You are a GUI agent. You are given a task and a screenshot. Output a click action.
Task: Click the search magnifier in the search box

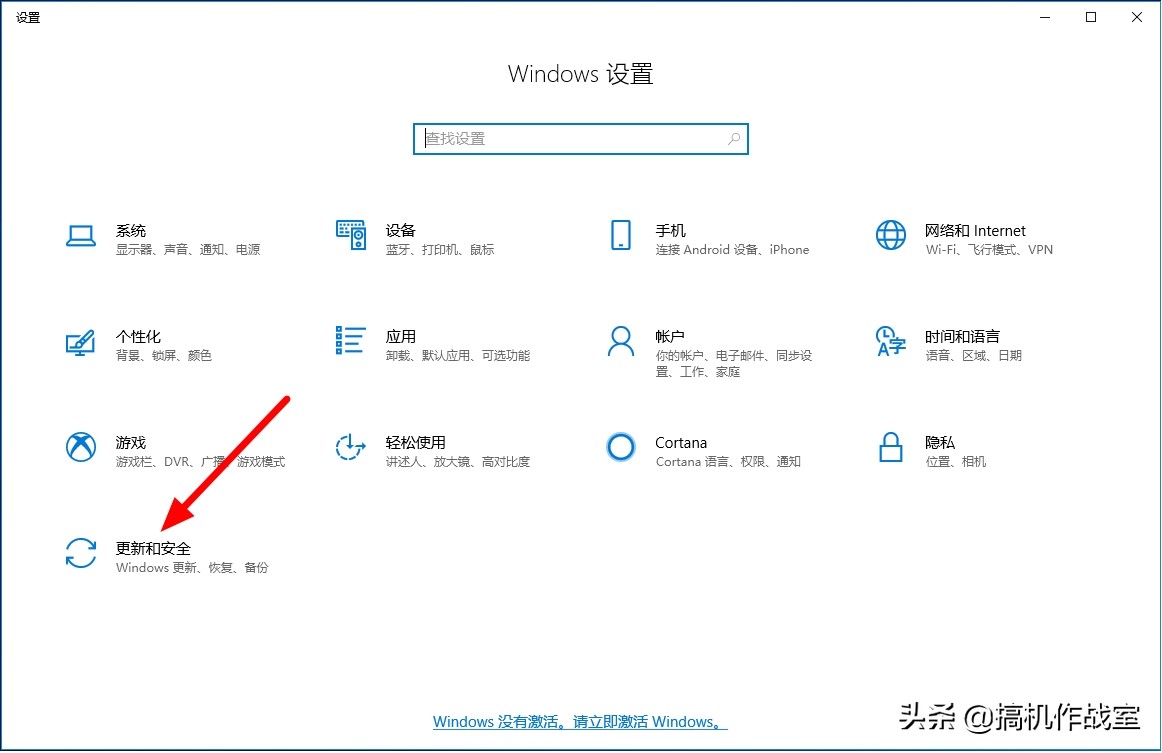[x=731, y=138]
